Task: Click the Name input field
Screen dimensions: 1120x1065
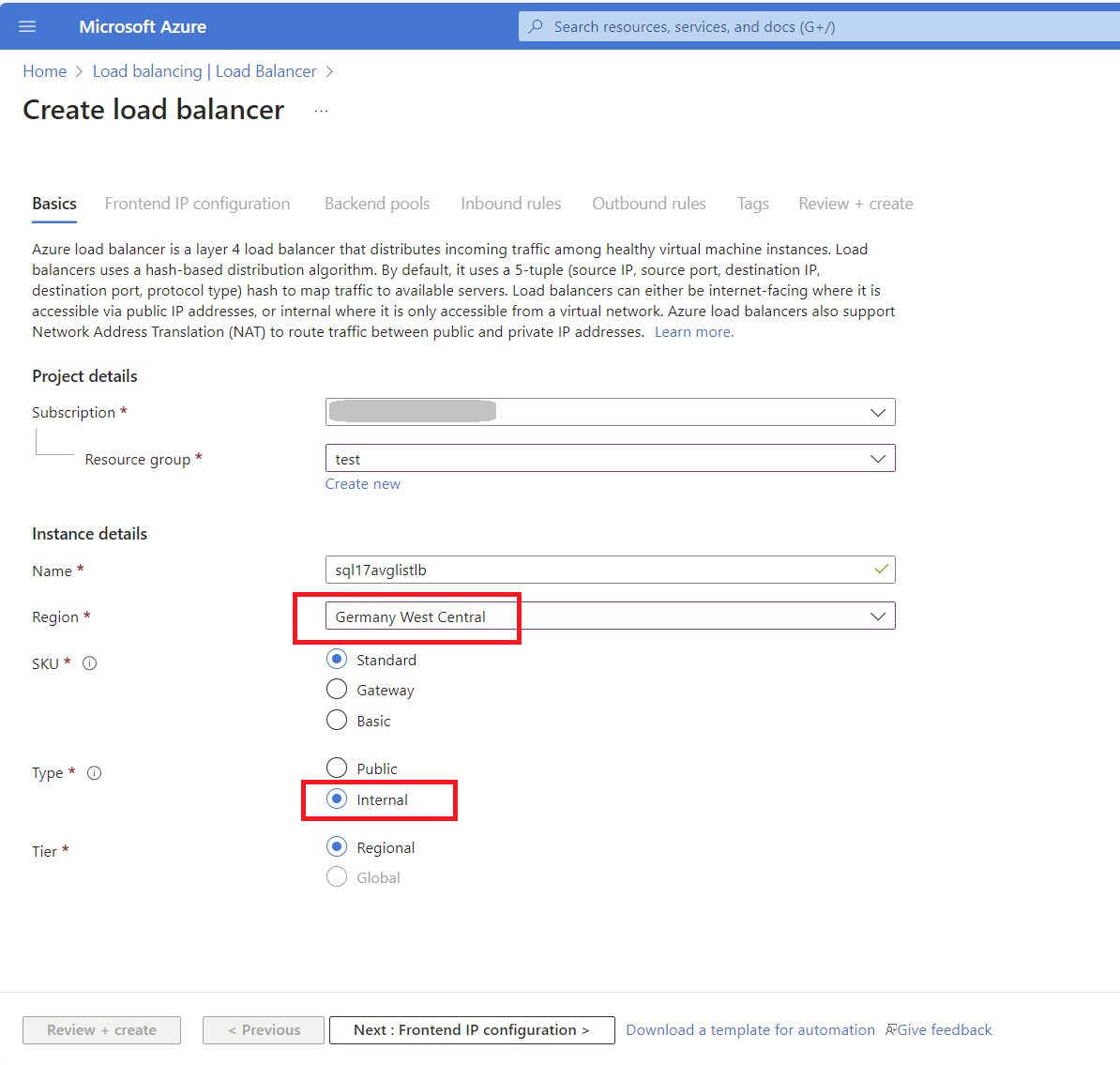Action: click(610, 570)
